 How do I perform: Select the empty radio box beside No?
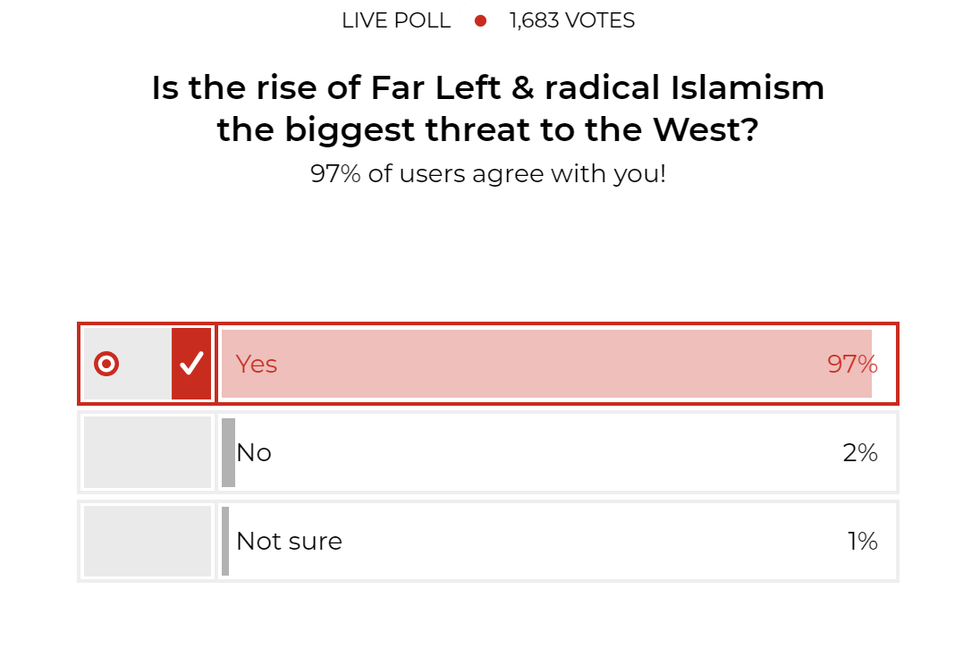(x=146, y=452)
